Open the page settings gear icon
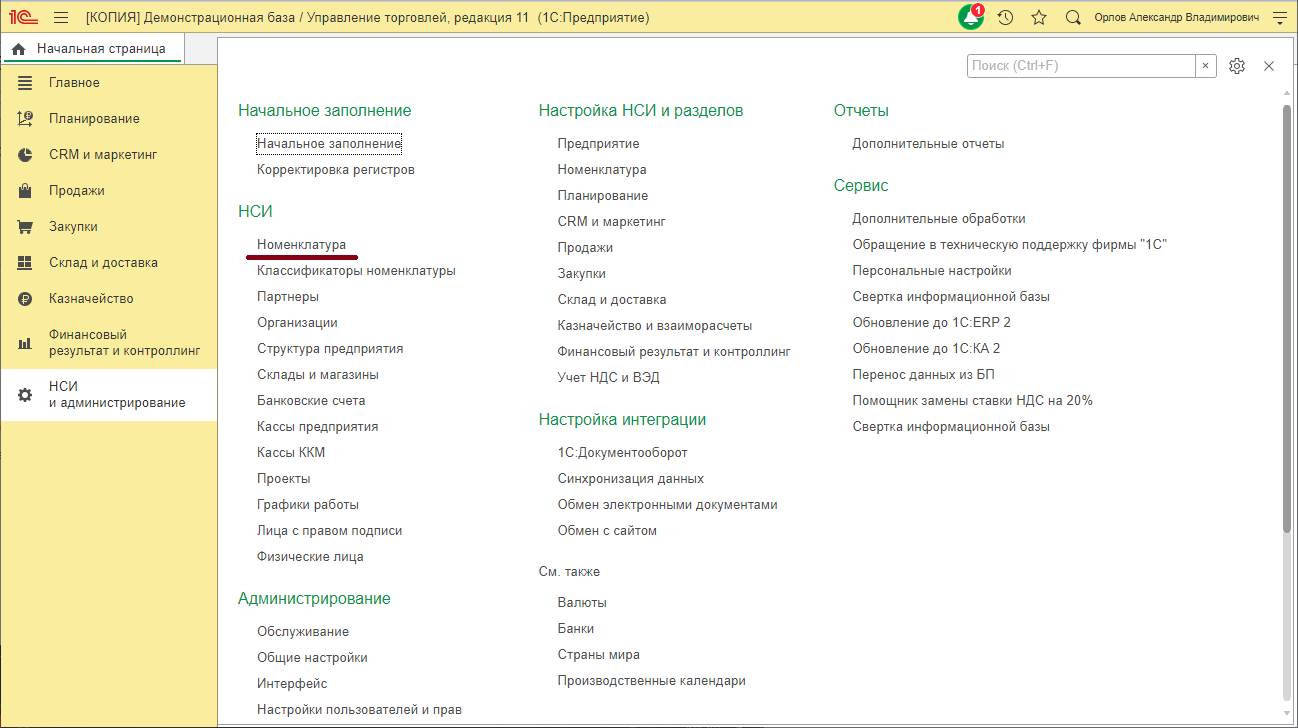 [x=1237, y=65]
